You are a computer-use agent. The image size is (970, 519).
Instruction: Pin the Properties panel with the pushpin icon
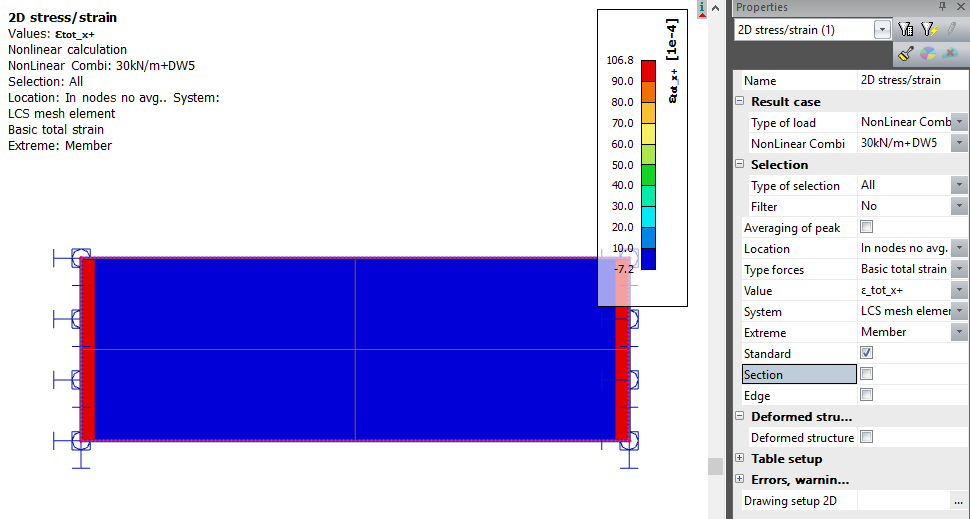point(944,7)
